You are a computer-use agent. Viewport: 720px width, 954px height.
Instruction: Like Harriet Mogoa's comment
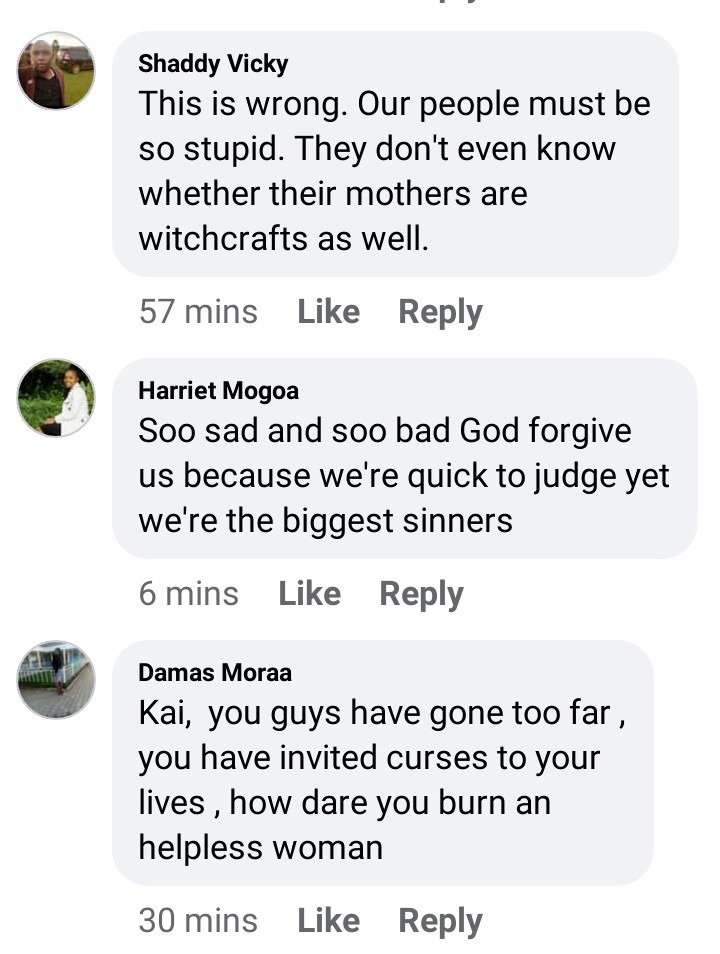(310, 593)
